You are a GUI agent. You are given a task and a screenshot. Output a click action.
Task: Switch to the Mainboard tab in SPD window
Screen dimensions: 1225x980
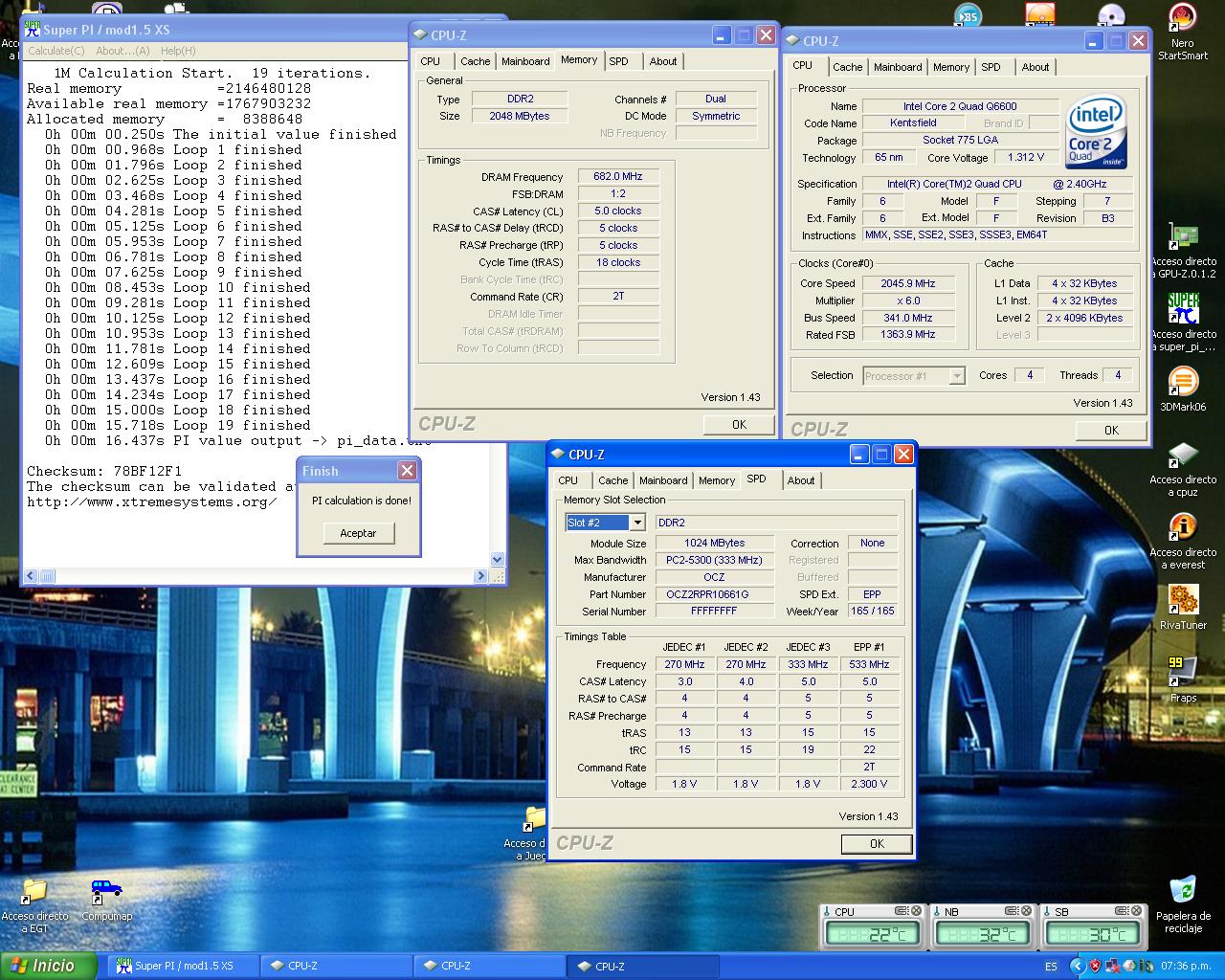[662, 480]
